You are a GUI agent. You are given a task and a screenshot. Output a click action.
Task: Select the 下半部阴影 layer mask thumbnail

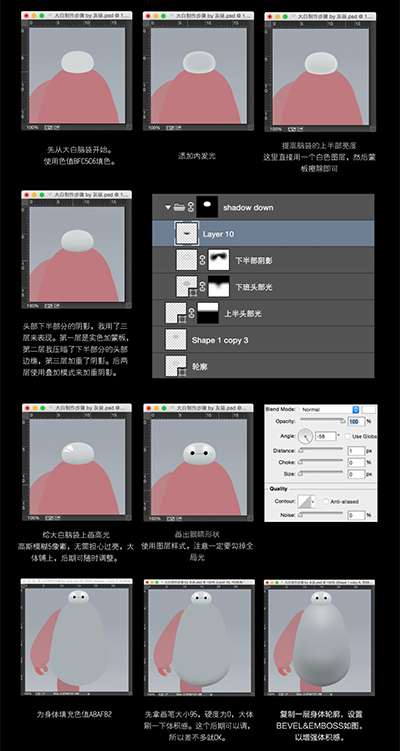pos(218,260)
